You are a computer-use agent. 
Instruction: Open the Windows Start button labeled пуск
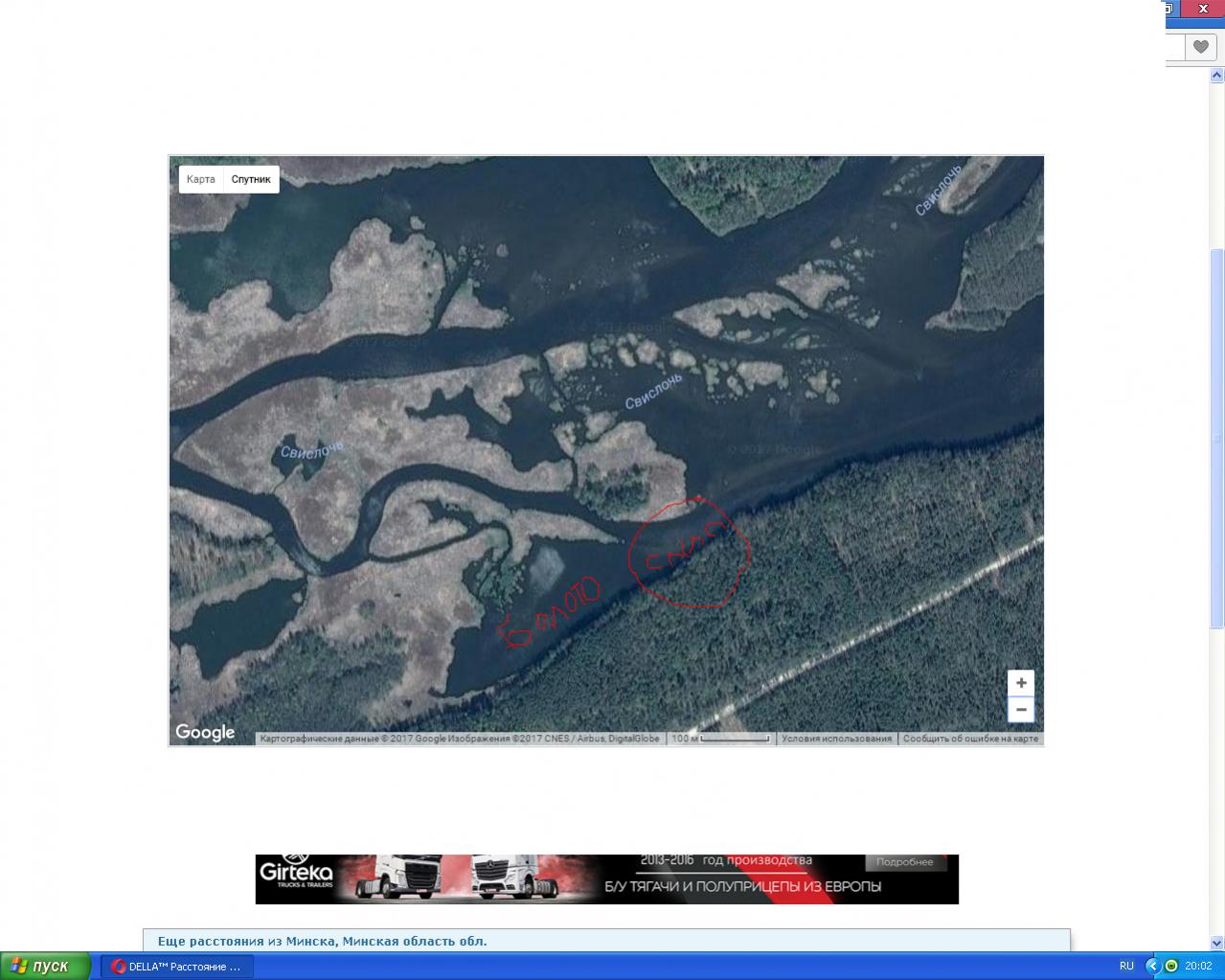click(46, 966)
